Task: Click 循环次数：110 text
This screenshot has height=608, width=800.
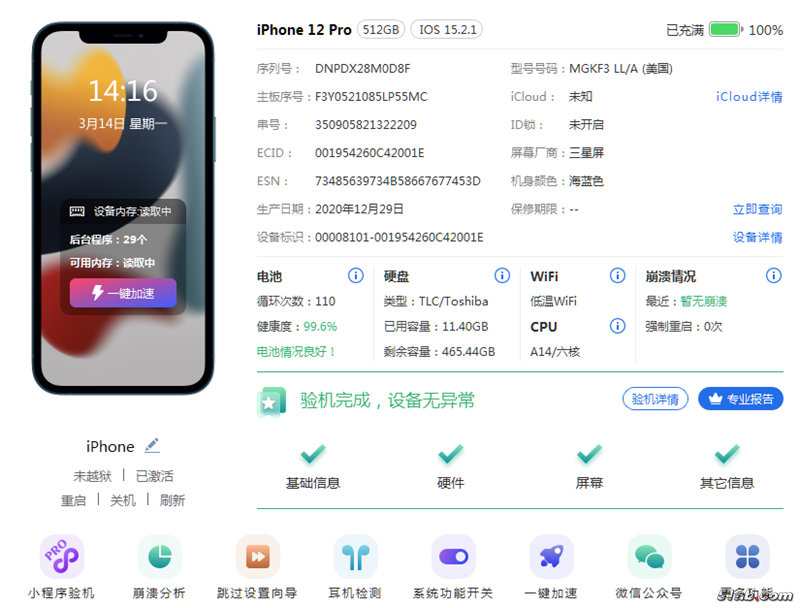Action: click(x=296, y=301)
